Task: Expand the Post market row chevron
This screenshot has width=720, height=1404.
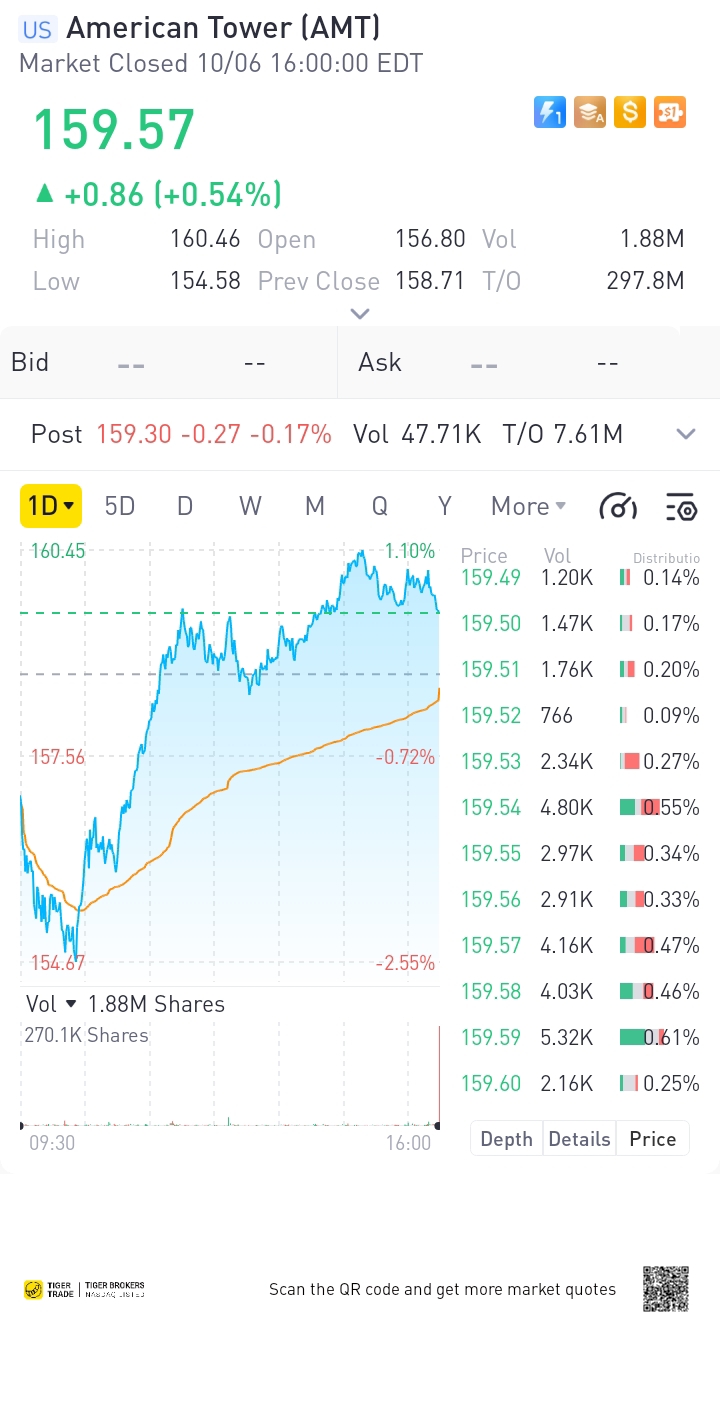Action: click(686, 434)
